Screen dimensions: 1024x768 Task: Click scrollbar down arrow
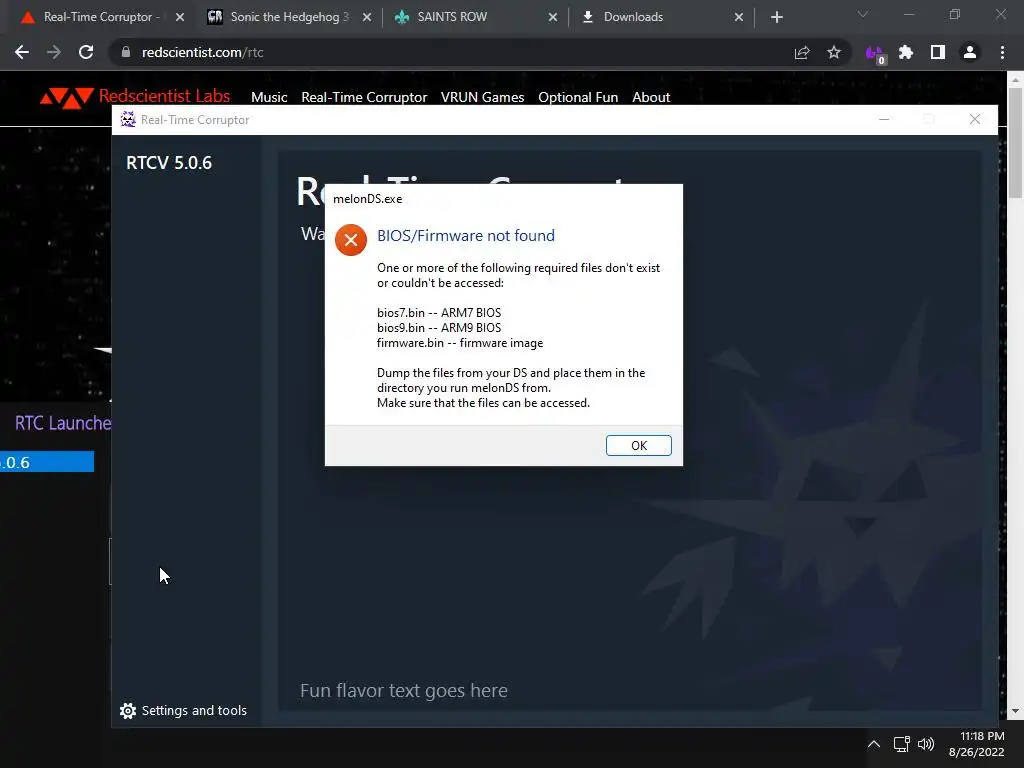[x=1015, y=711]
